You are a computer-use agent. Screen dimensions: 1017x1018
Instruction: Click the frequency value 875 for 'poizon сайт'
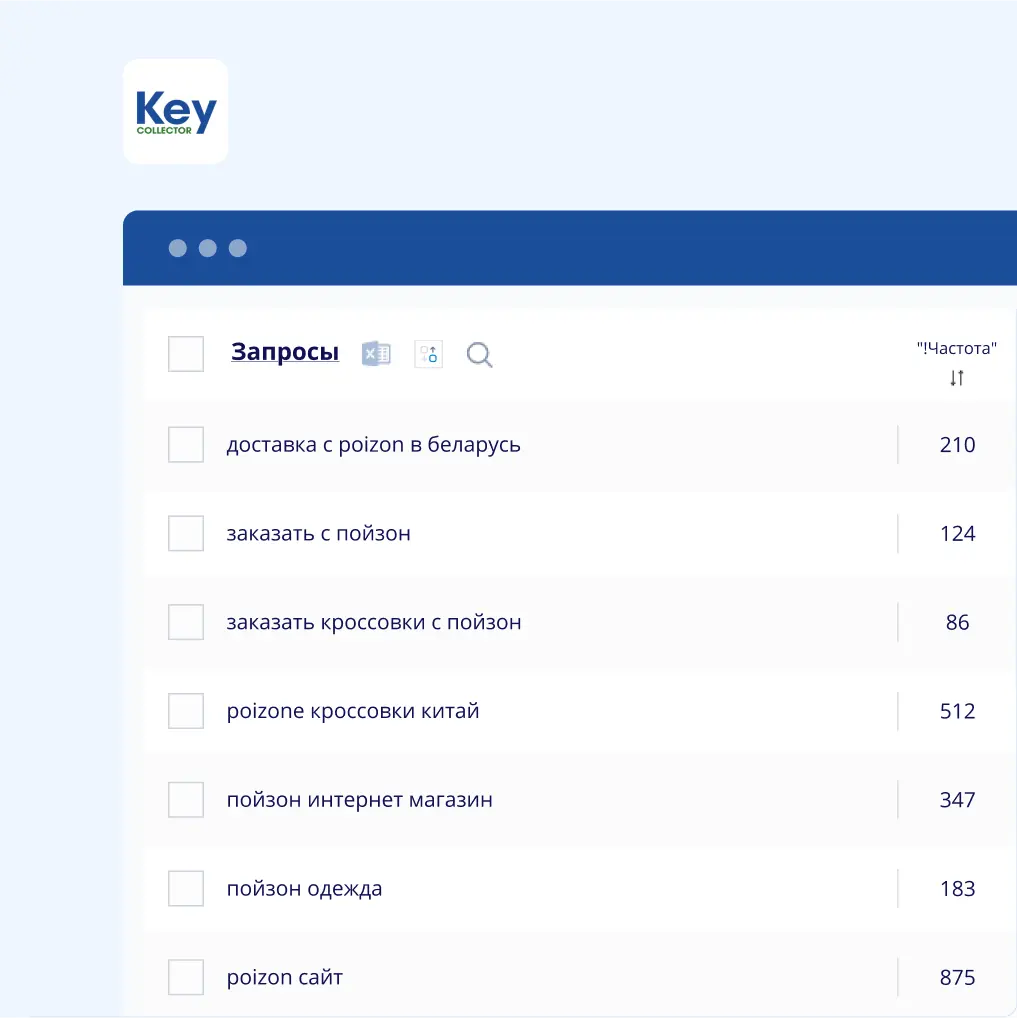click(957, 977)
